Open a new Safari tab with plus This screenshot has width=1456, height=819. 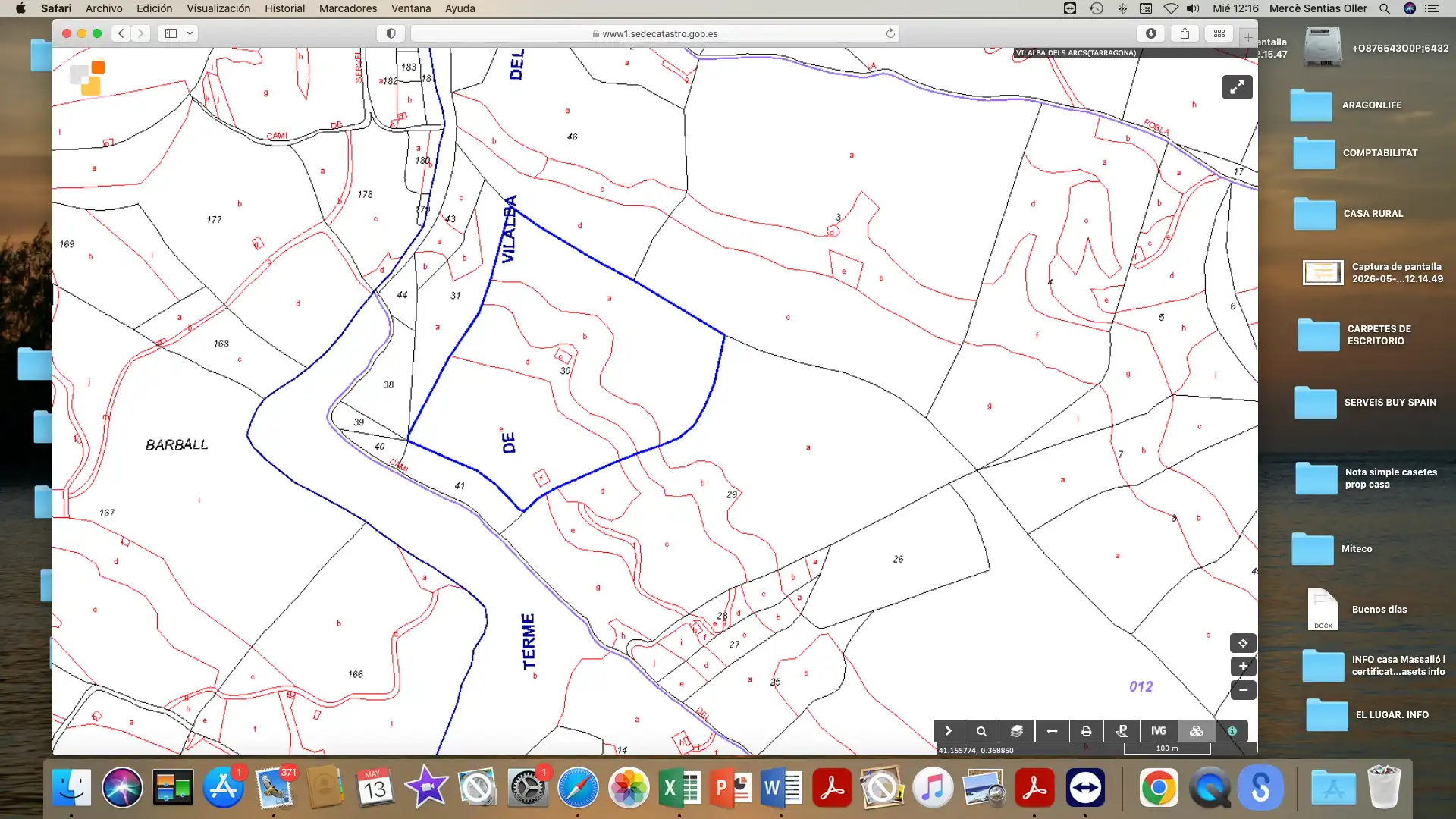pyautogui.click(x=1248, y=37)
